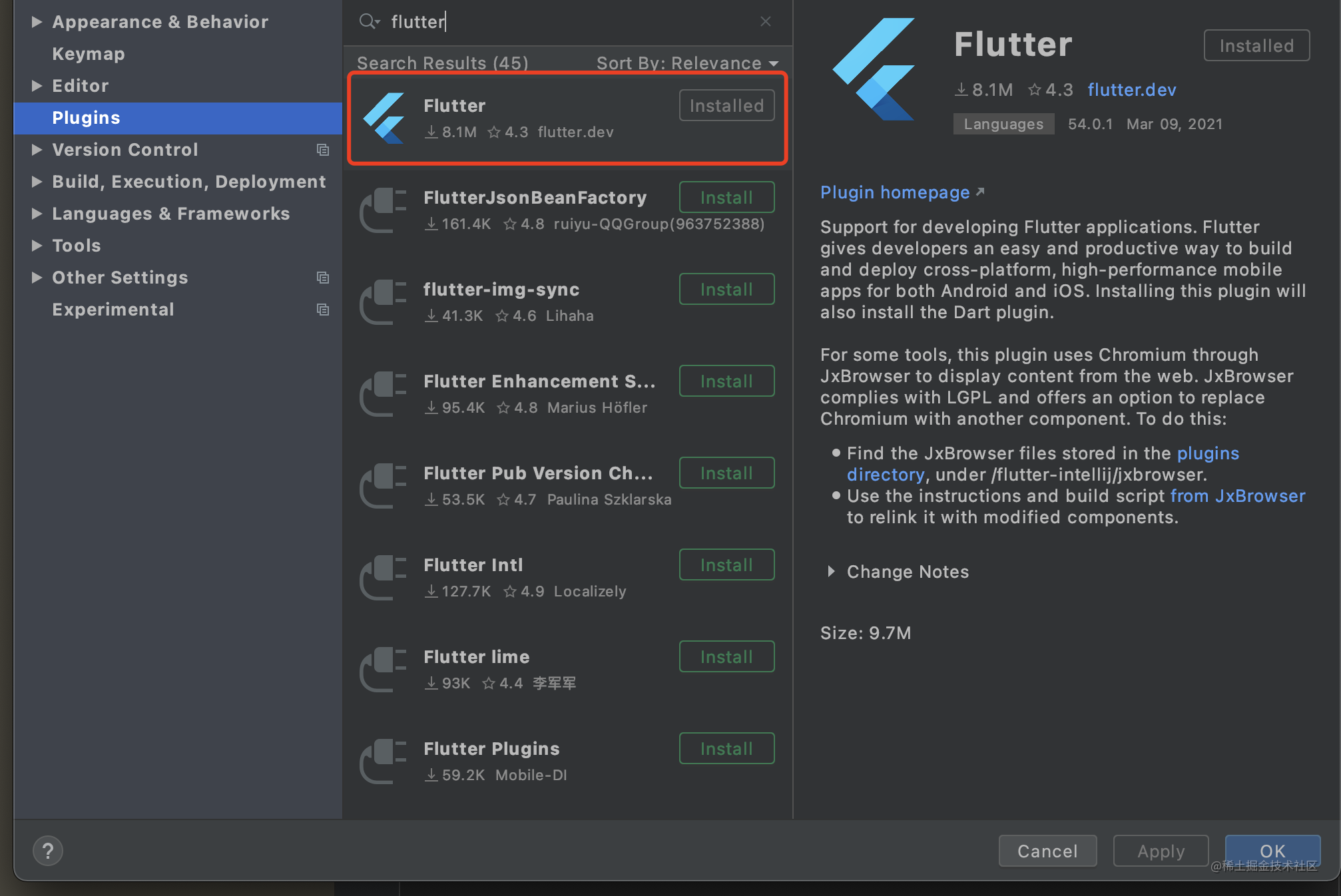Screen dimensions: 1341x896
Task: Click the Flutter Intl plugin icon
Action: pyautogui.click(x=383, y=577)
